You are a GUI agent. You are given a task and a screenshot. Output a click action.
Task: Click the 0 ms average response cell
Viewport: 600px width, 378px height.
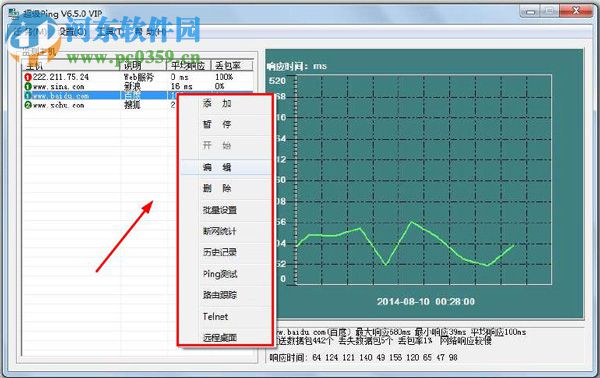(179, 77)
